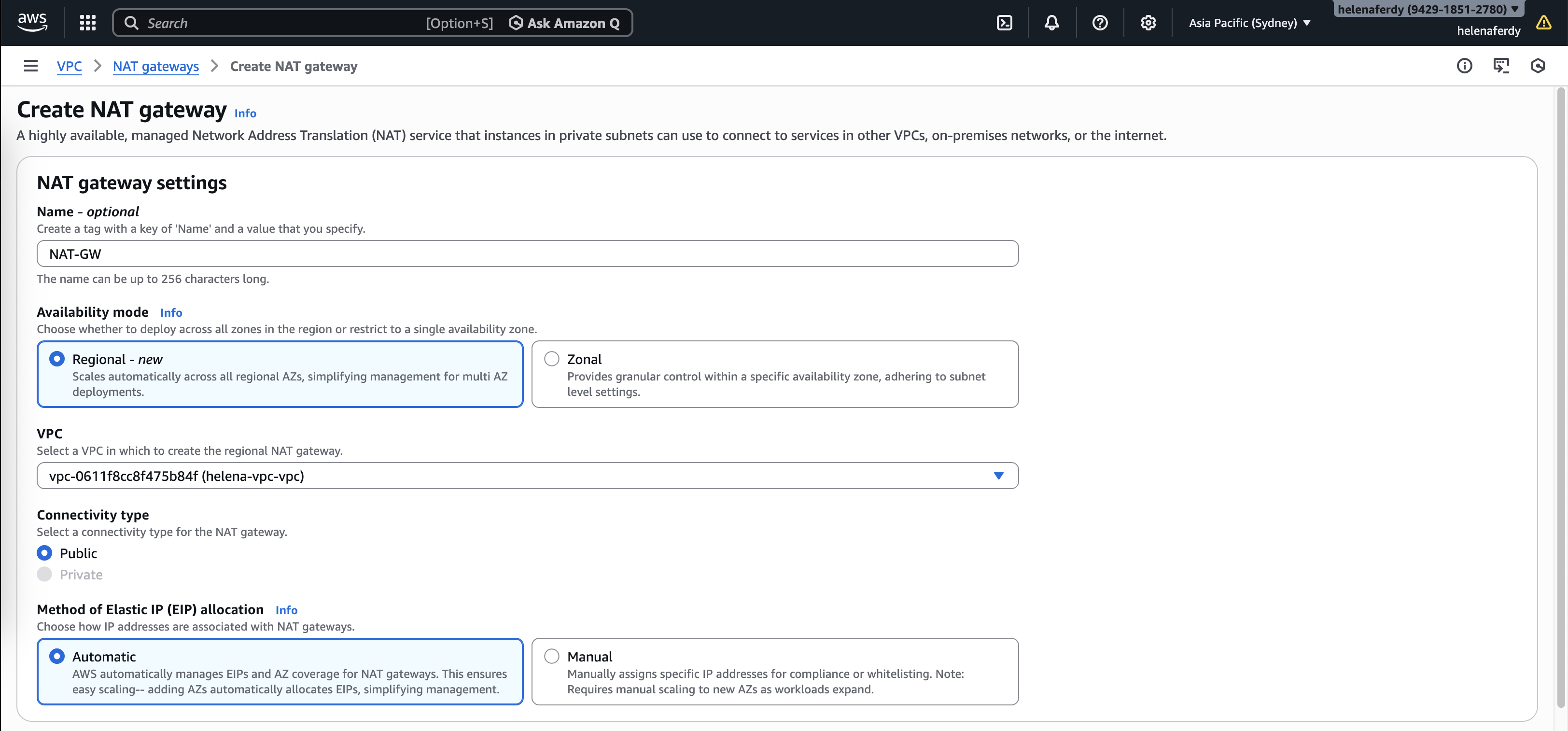Viewport: 1568px width, 731px height.
Task: Click the Name input field containing NAT-GW
Action: [527, 254]
